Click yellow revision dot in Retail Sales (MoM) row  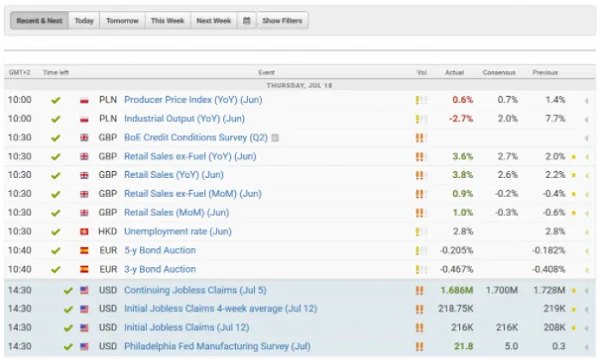tap(574, 213)
